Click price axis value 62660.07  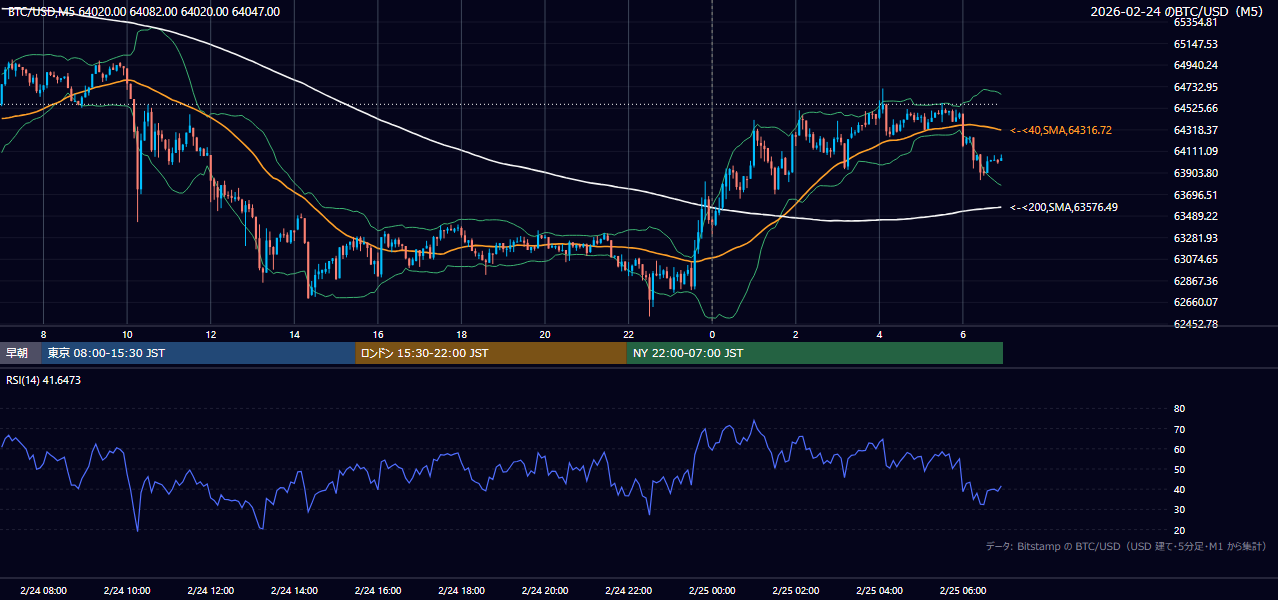click(1195, 302)
